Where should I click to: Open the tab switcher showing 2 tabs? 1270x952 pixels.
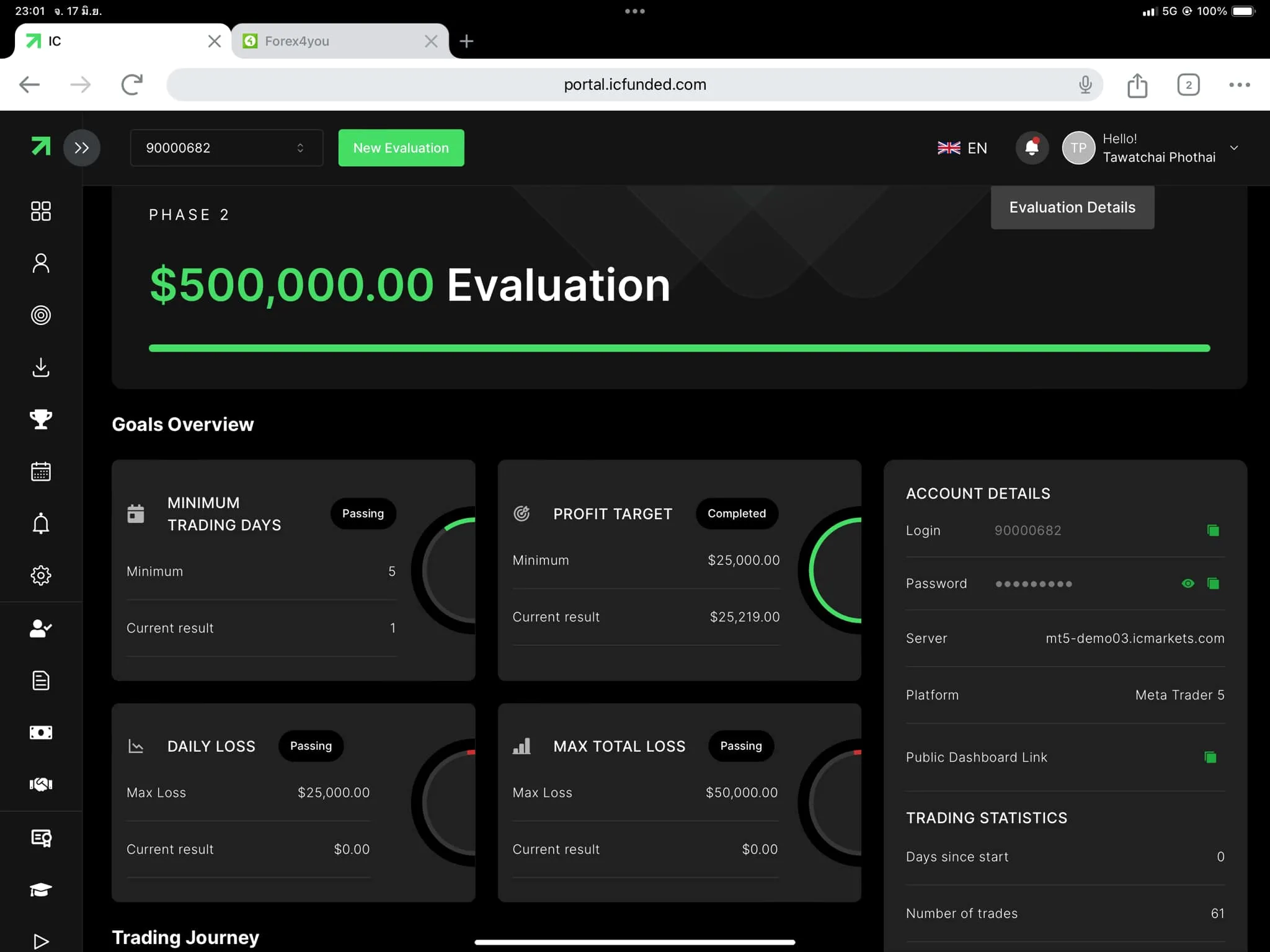(1188, 84)
